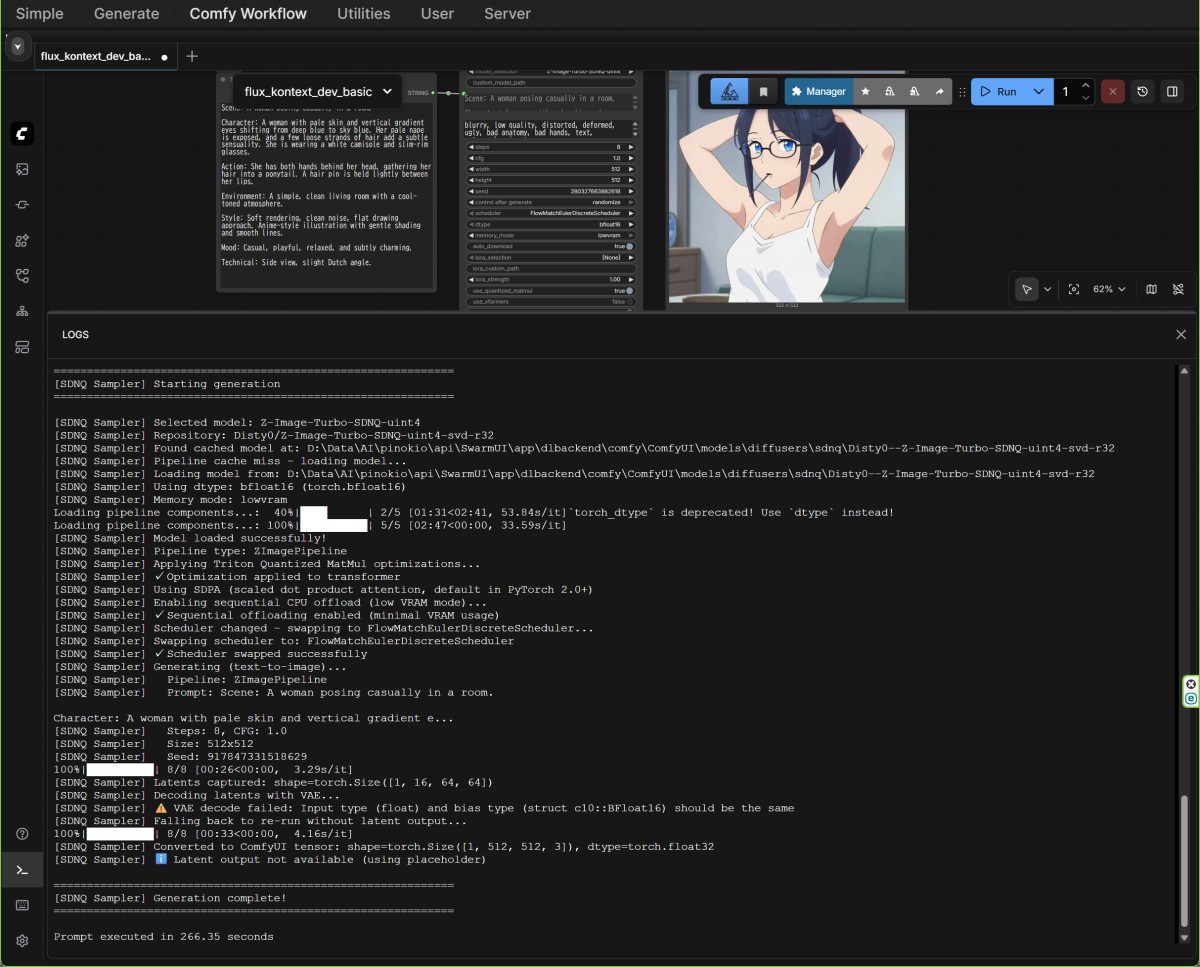Cancel current run with red X
The image size is (1200, 967).
coord(1112,92)
